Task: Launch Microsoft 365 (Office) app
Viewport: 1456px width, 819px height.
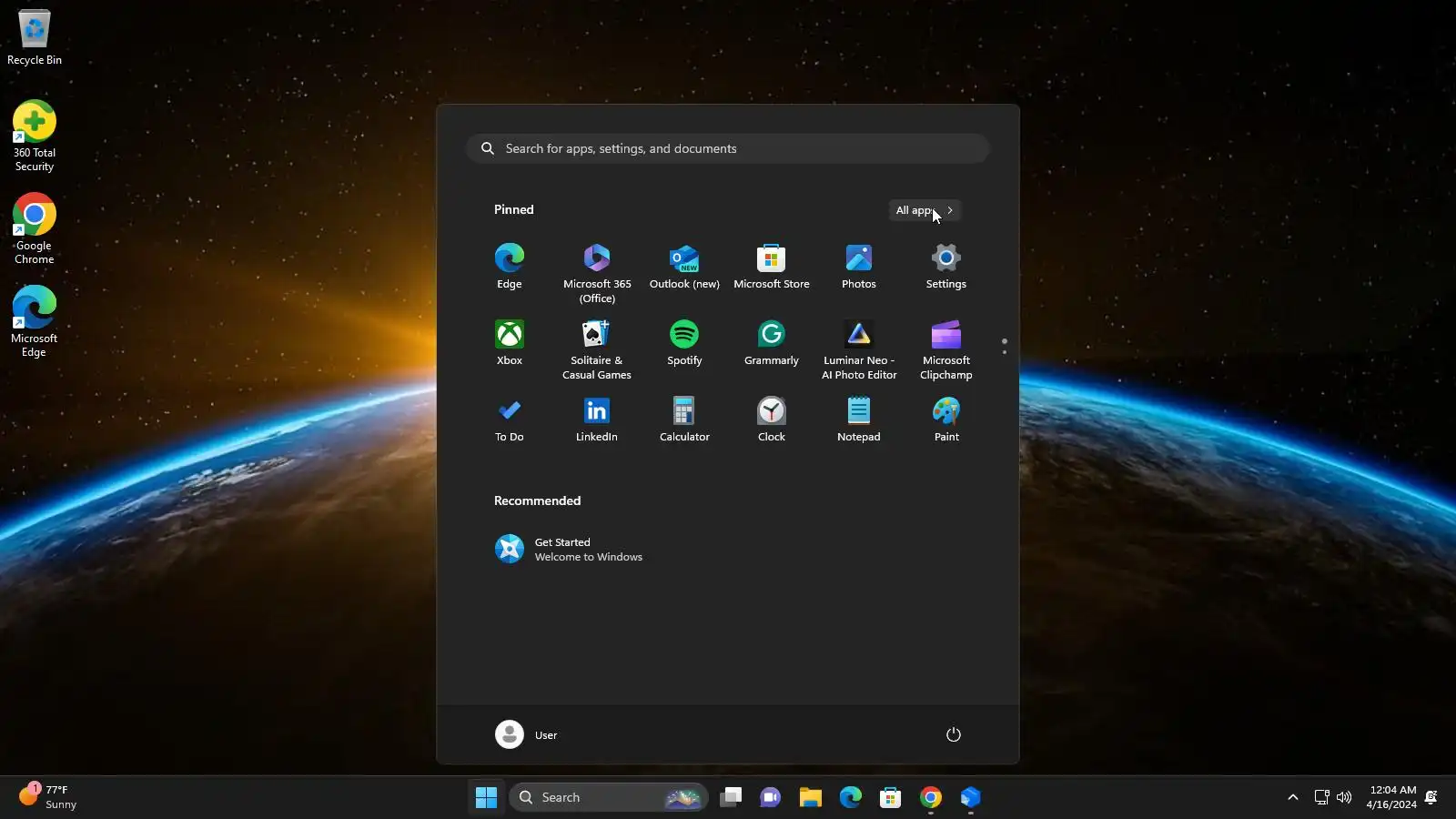Action: (597, 272)
